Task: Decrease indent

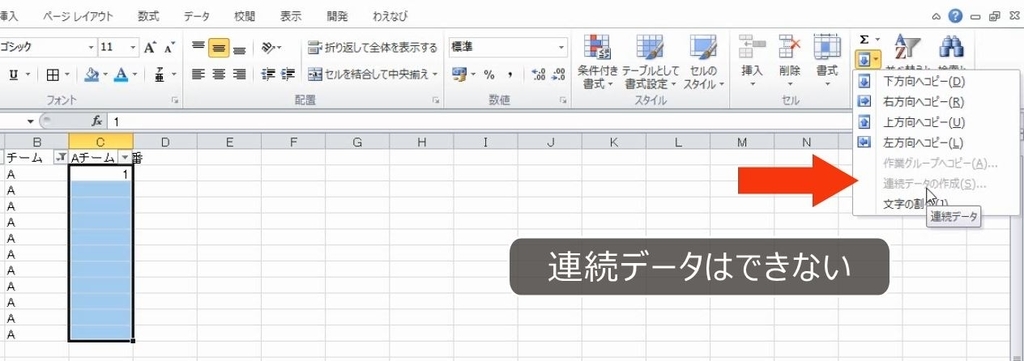Action: coord(267,75)
